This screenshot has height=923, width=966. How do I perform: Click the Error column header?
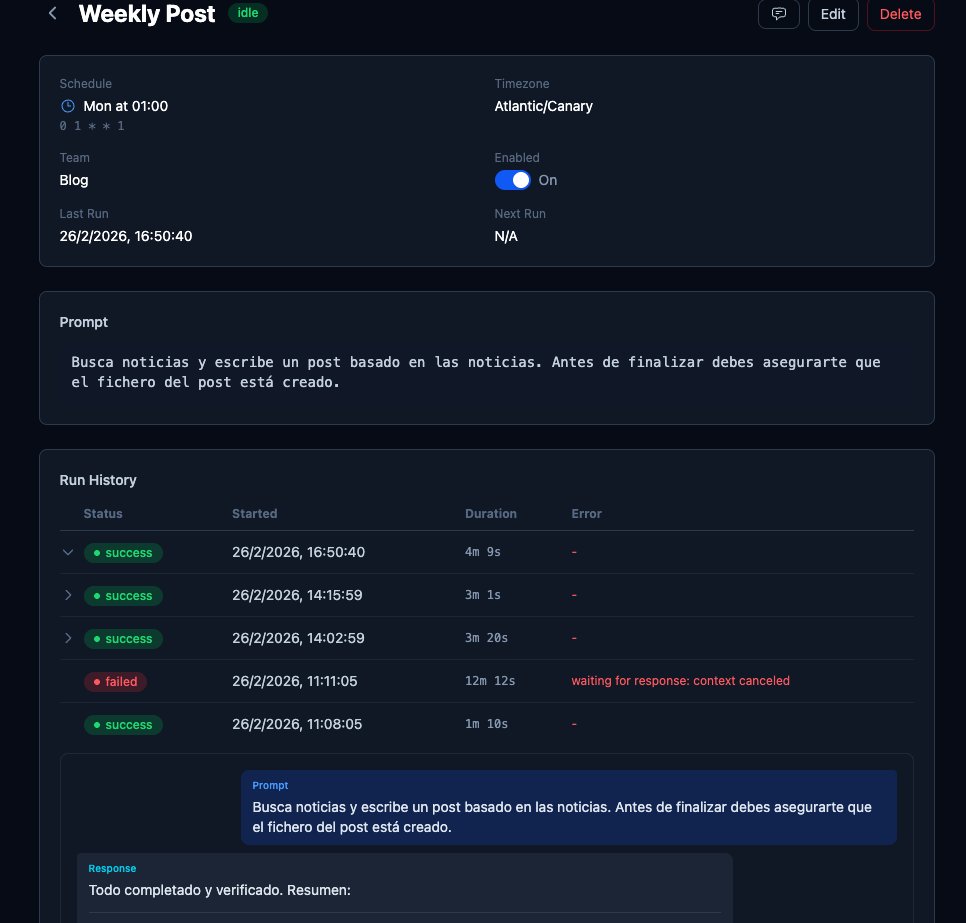[x=586, y=513]
